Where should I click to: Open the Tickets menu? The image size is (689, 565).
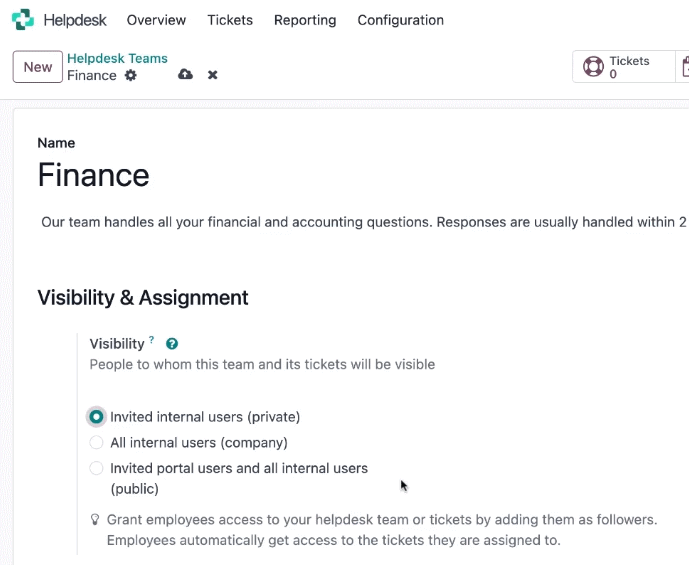coord(230,20)
